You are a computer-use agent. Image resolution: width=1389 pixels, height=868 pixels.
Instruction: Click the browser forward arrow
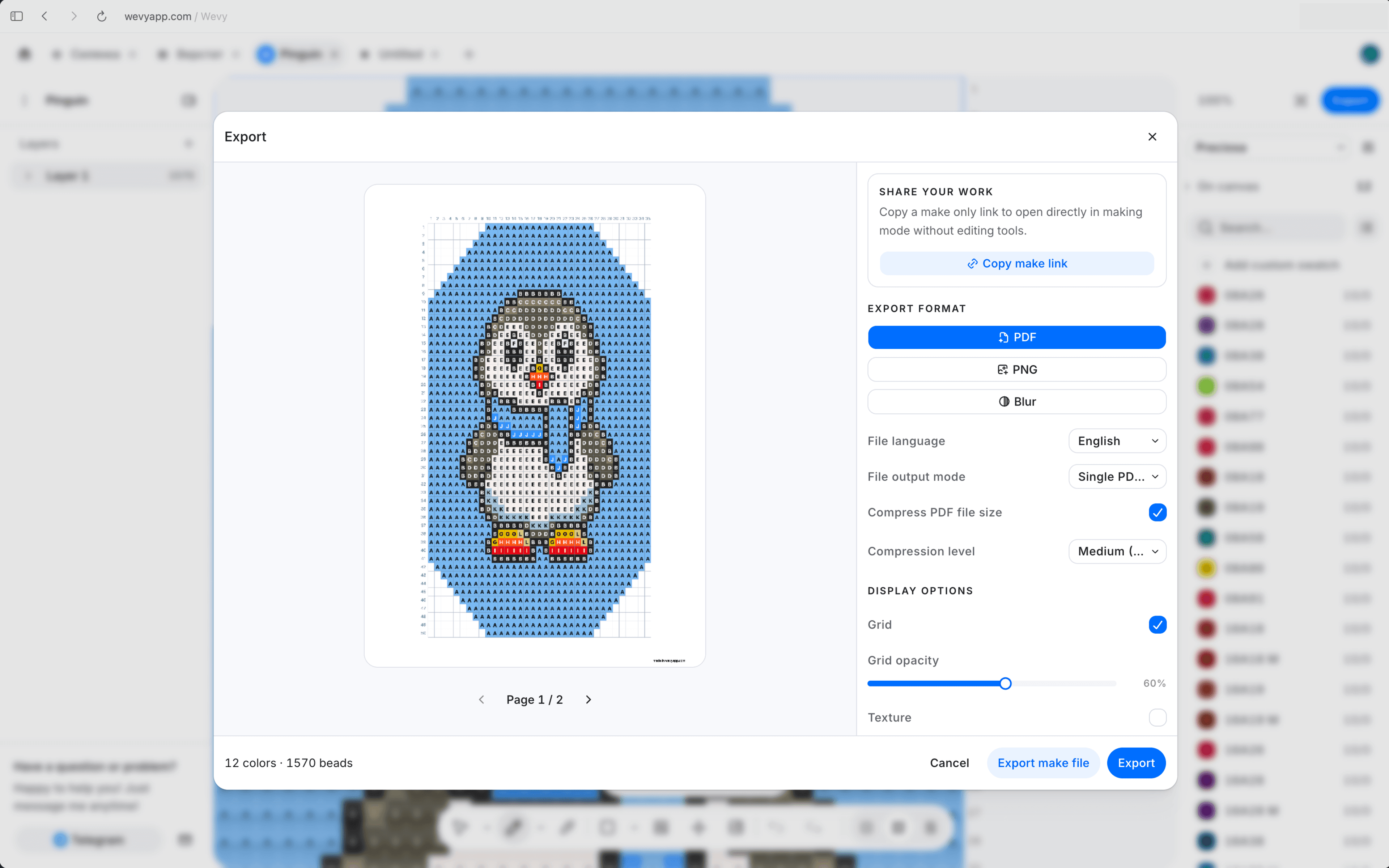tap(73, 16)
